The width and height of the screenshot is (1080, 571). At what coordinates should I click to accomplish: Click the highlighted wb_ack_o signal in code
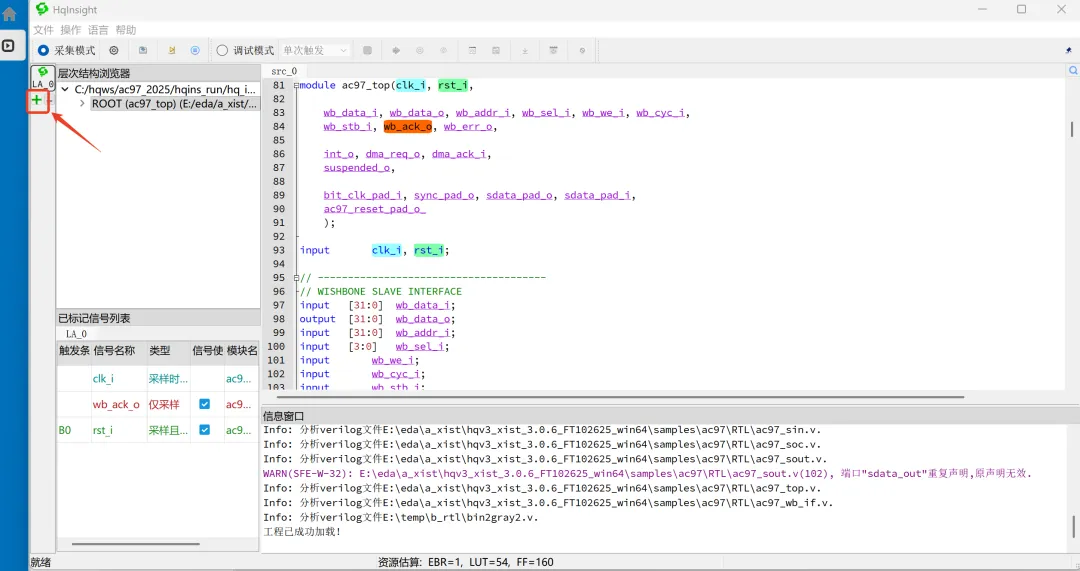click(x=408, y=127)
